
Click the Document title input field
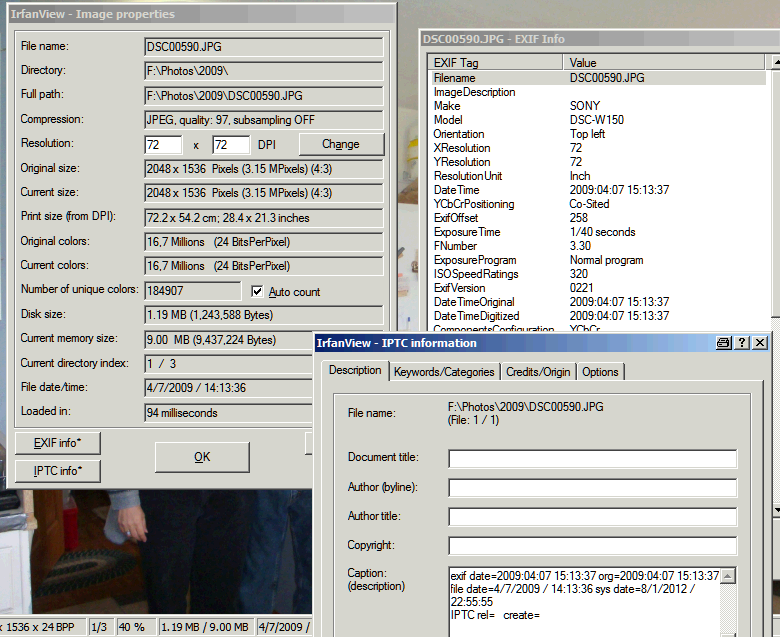[x=592, y=459]
